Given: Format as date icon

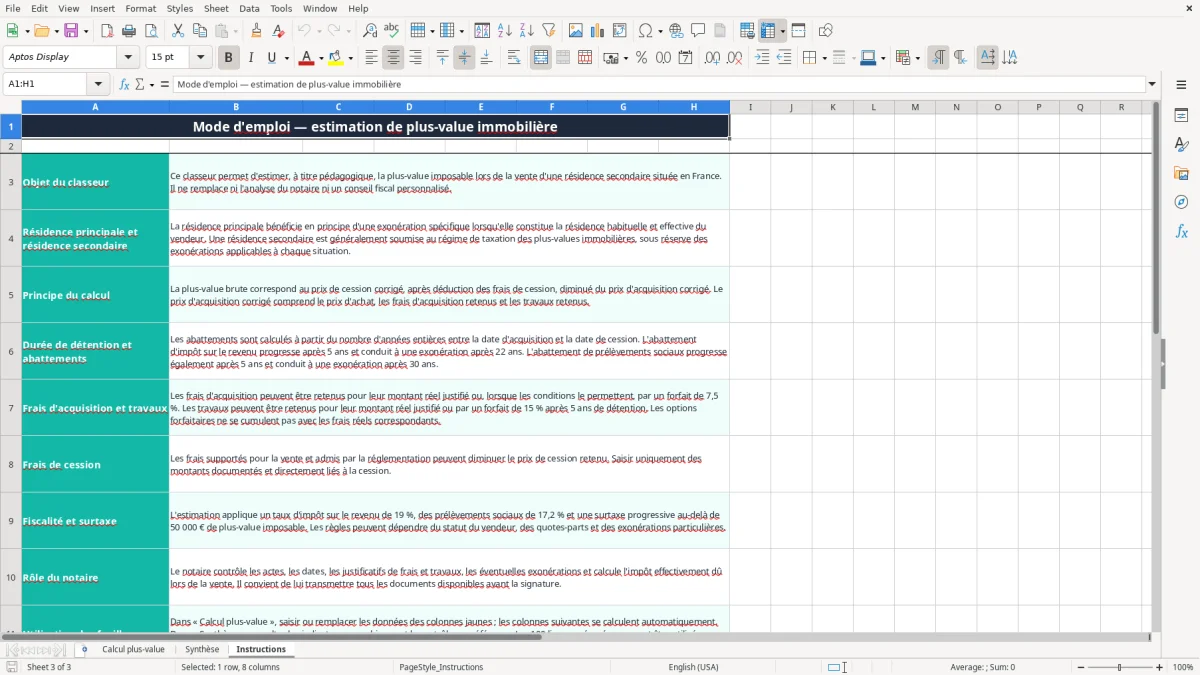Looking at the screenshot, I should 685,58.
